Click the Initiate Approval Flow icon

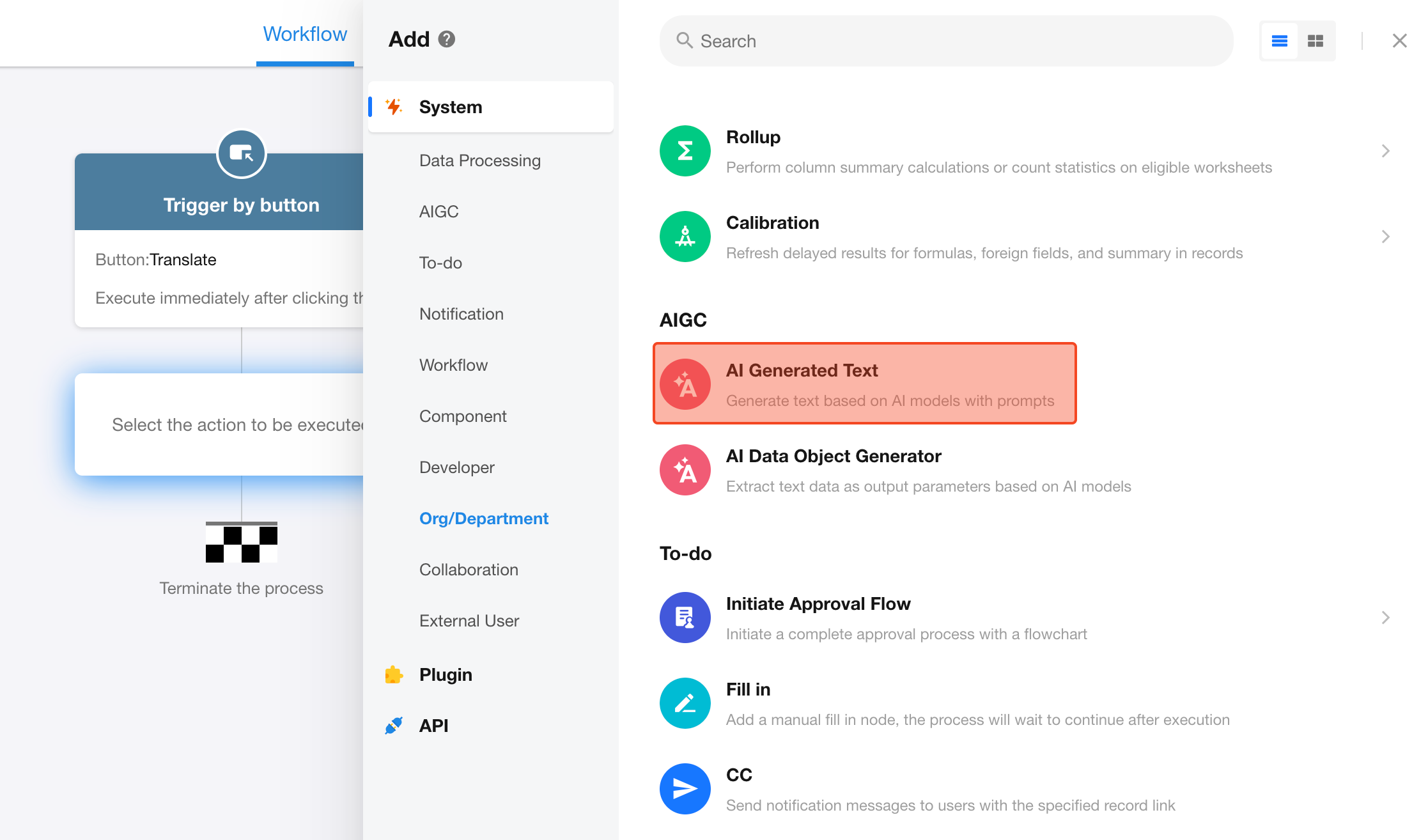click(x=685, y=618)
